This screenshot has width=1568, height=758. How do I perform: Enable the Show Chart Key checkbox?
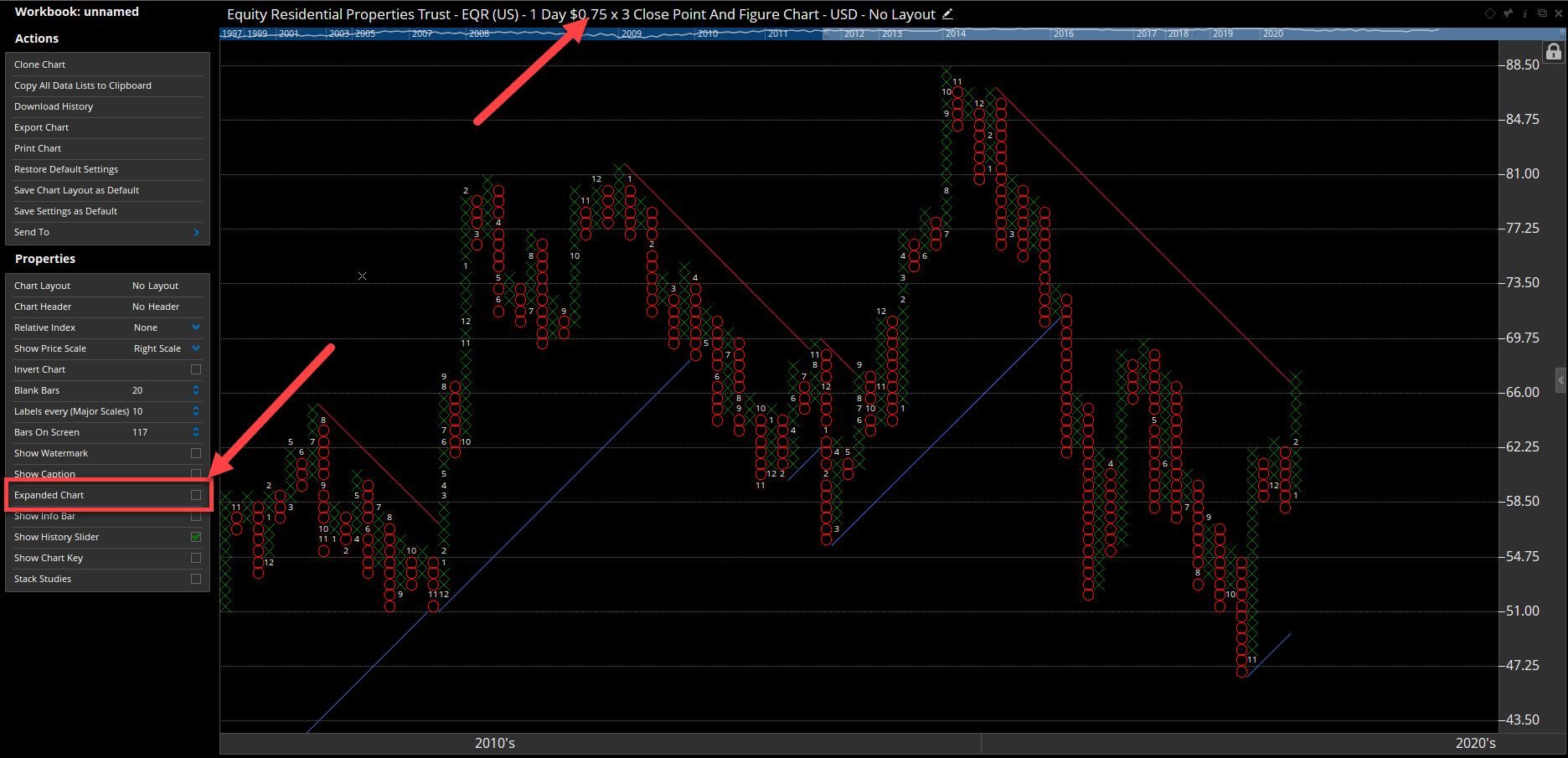(196, 558)
